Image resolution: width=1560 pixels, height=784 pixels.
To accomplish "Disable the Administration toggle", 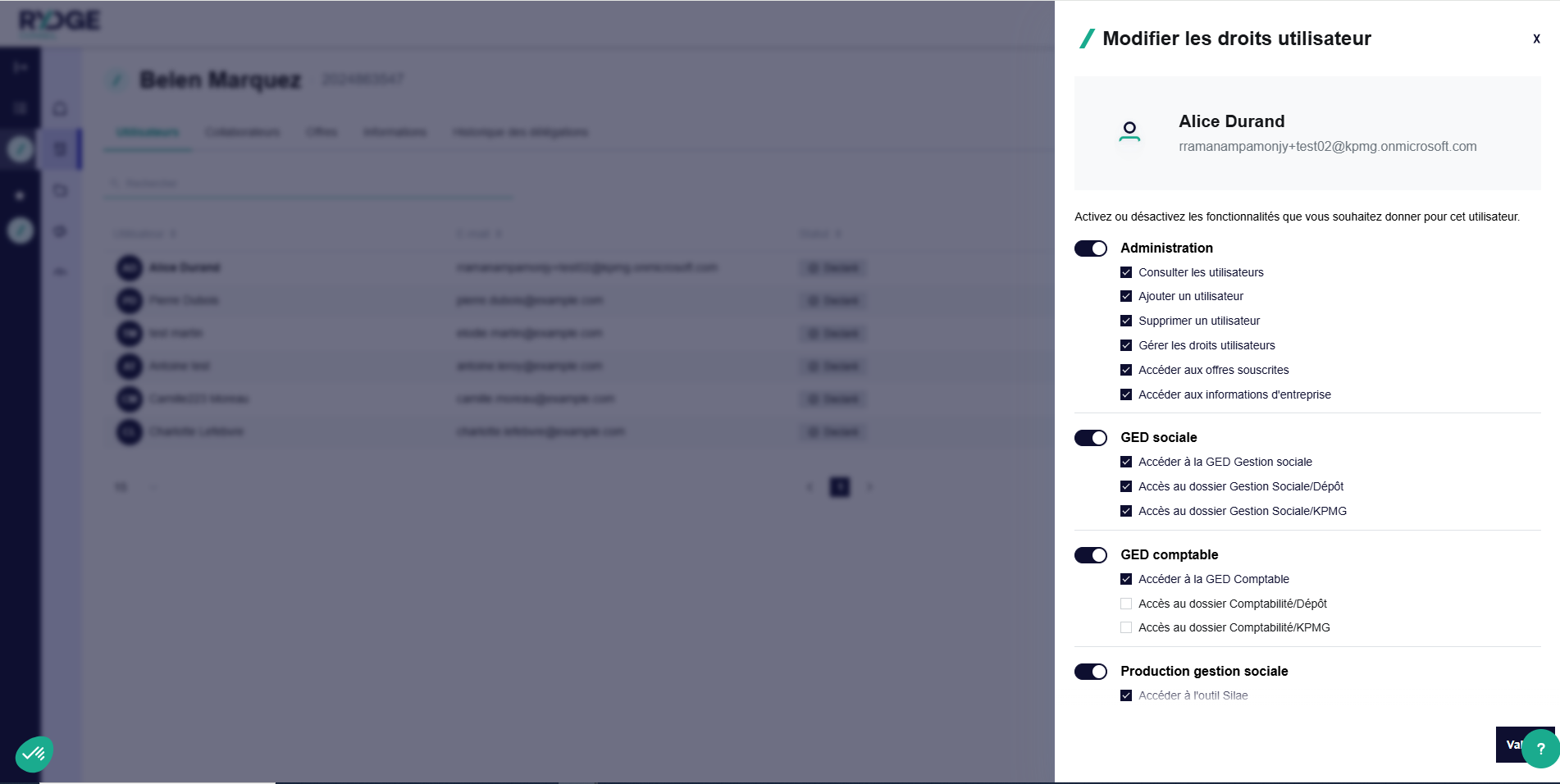I will coord(1091,248).
